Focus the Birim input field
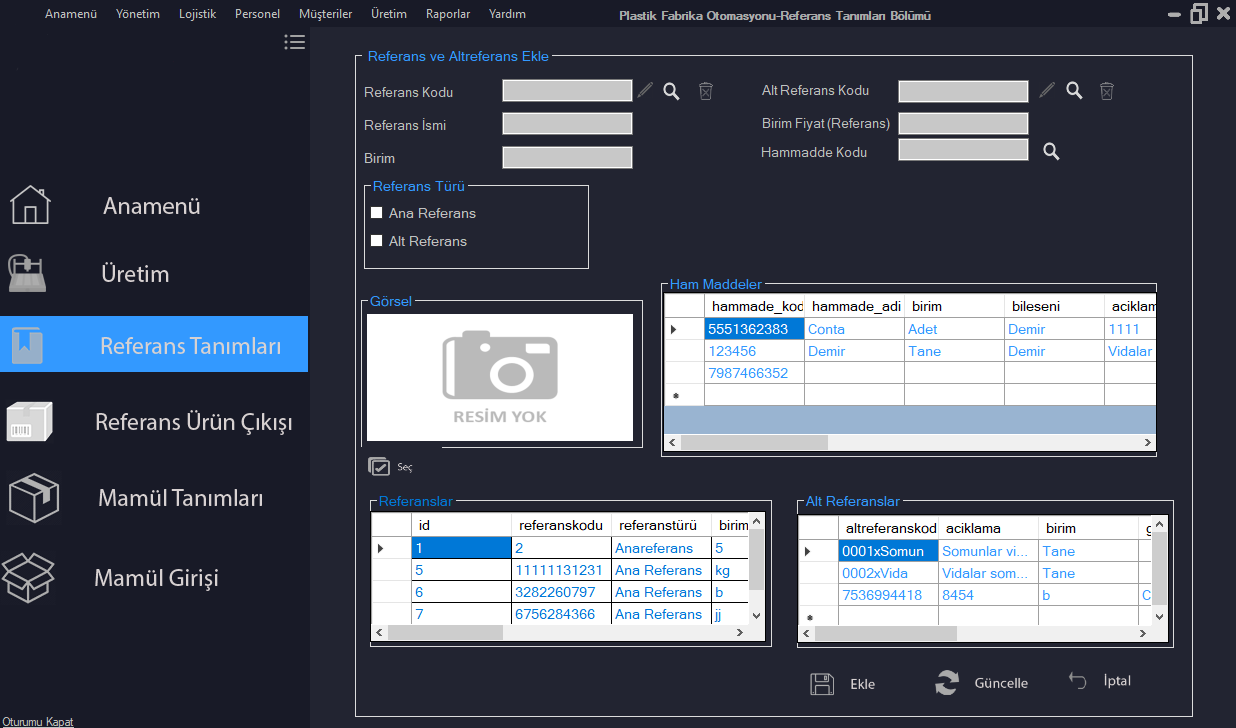 567,157
